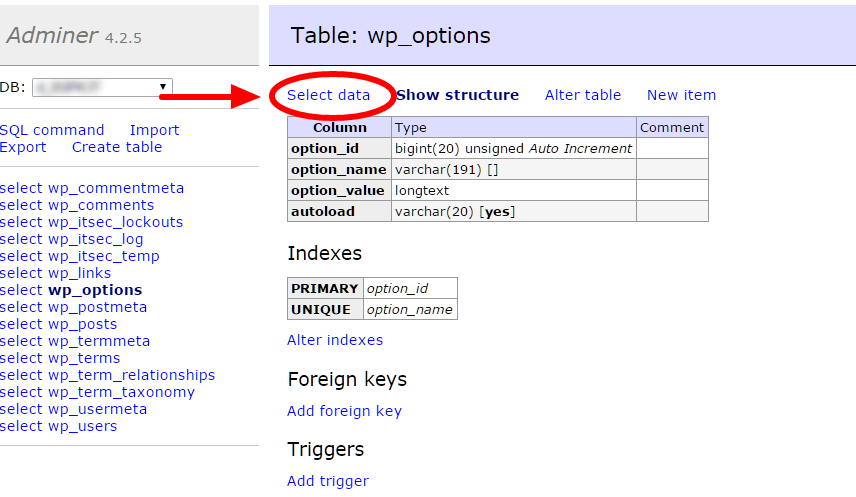This screenshot has height=497, width=856.
Task: Click the Add trigger link
Action: tap(327, 481)
